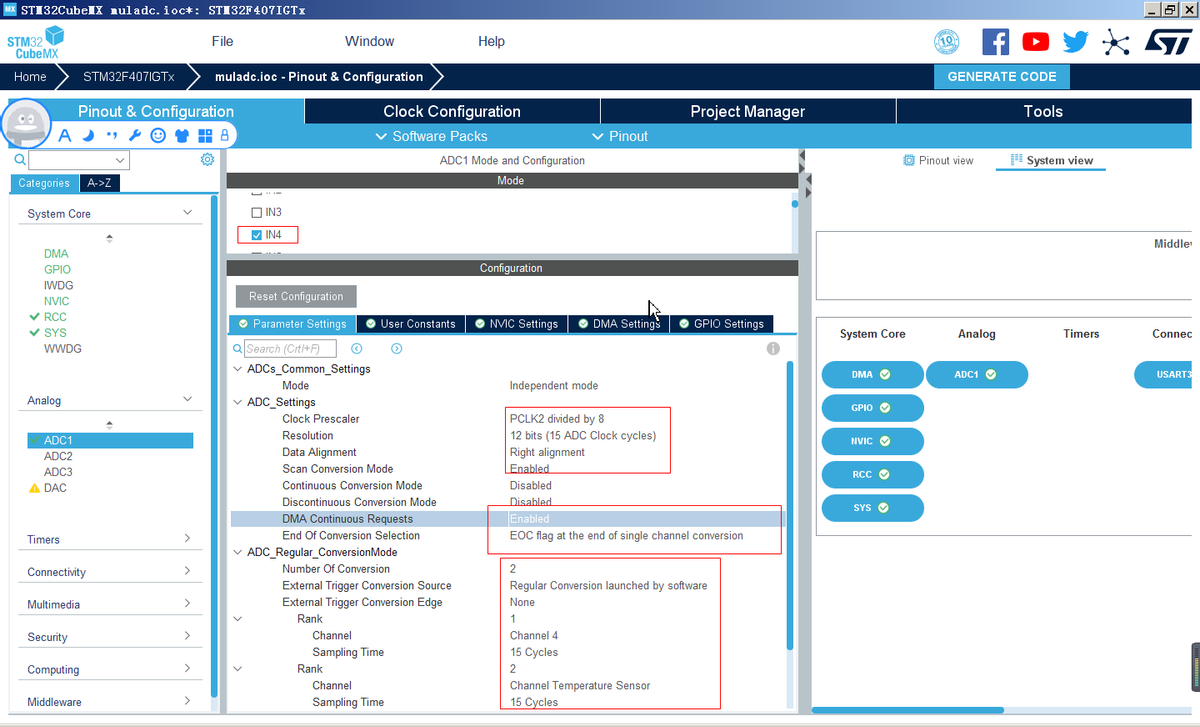1200x727 pixels.
Task: Click the info icon in parameter panel
Action: click(773, 349)
